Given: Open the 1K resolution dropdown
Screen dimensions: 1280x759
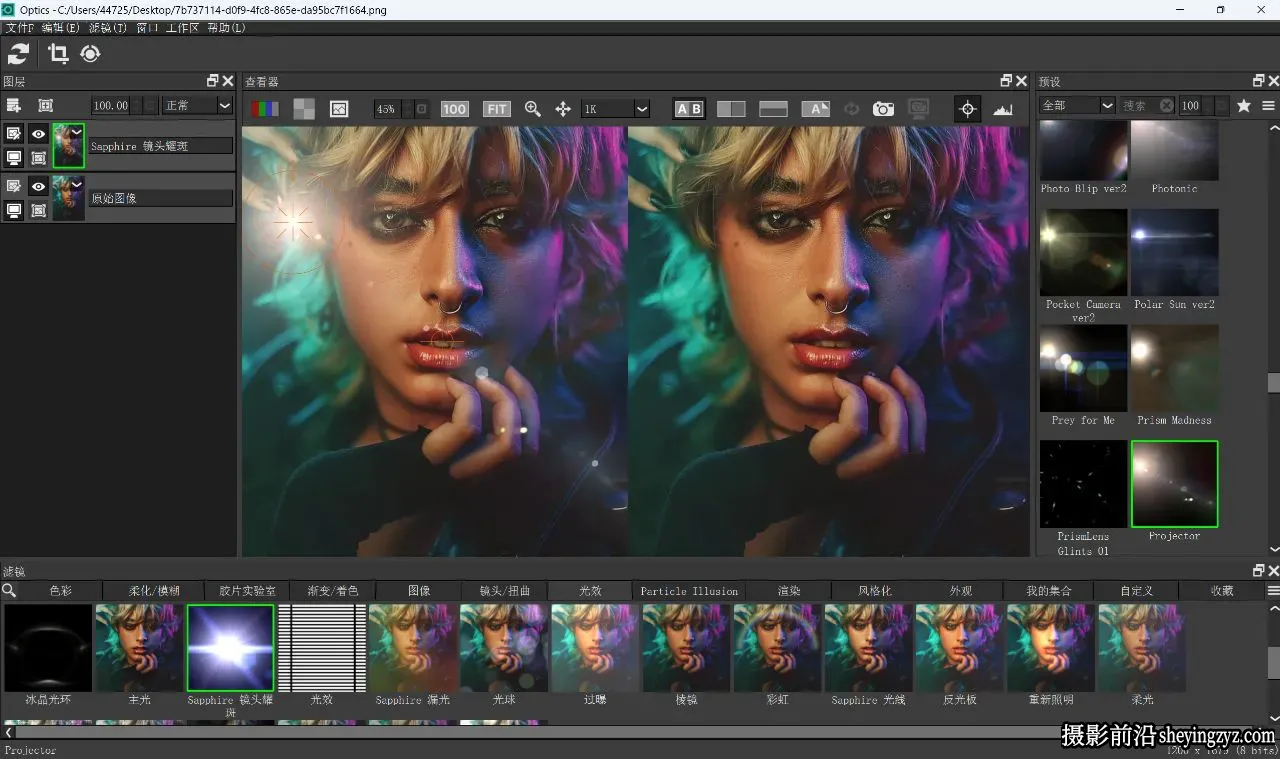Looking at the screenshot, I should pos(615,109).
